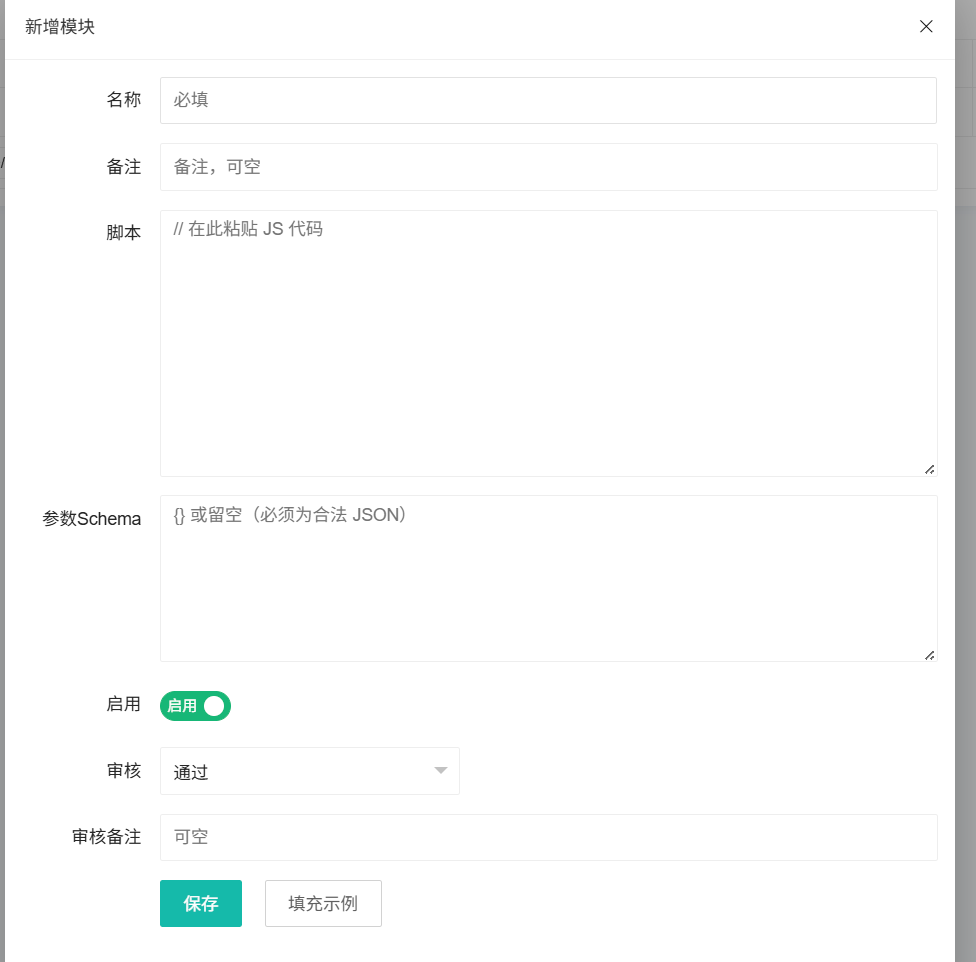This screenshot has width=976, height=962.
Task: Click the 必填 placeholder text field
Action: [x=548, y=100]
